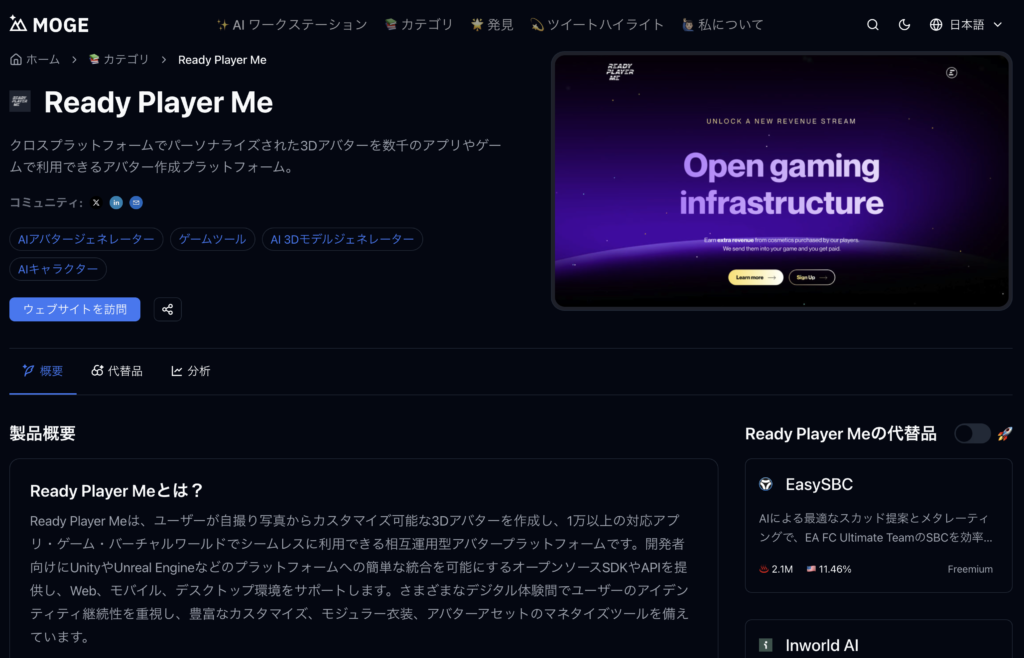1024x658 pixels.
Task: Open the AI ワークステーション nav item
Action: (291, 25)
